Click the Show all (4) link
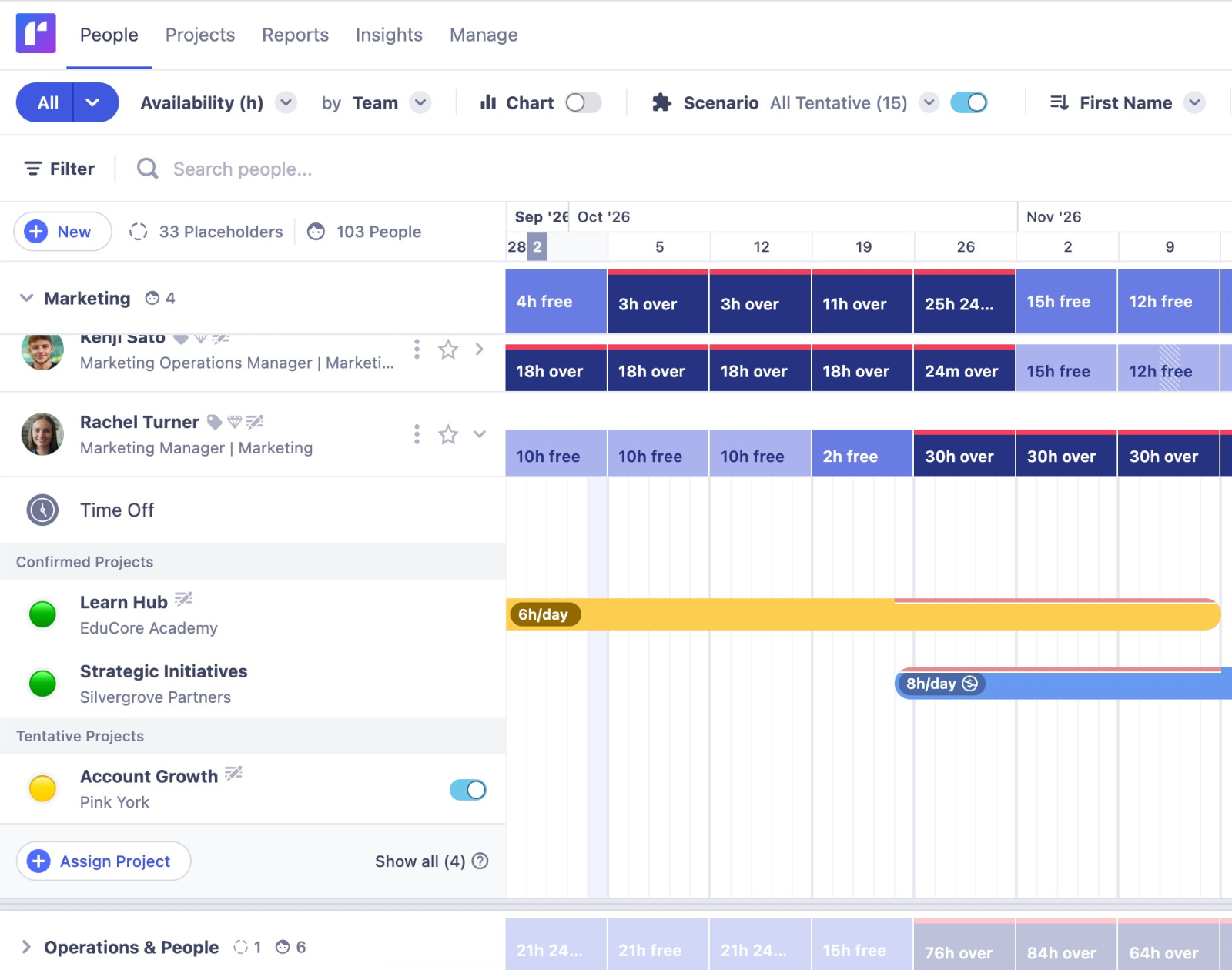 [x=420, y=861]
